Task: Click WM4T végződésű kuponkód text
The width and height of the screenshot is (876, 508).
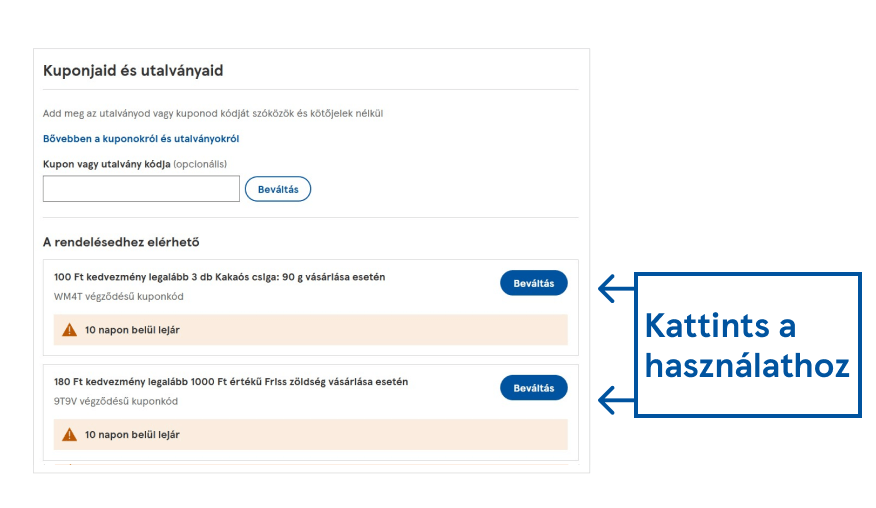Action: click(118, 296)
